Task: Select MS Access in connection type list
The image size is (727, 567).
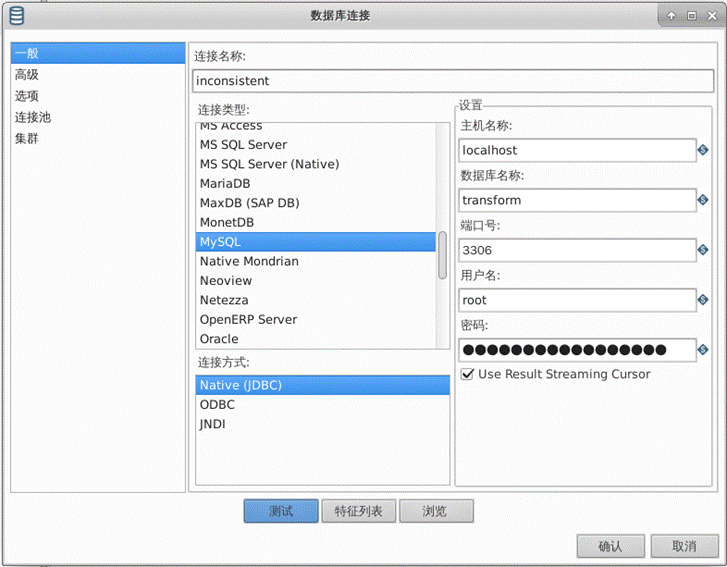Action: pos(316,126)
